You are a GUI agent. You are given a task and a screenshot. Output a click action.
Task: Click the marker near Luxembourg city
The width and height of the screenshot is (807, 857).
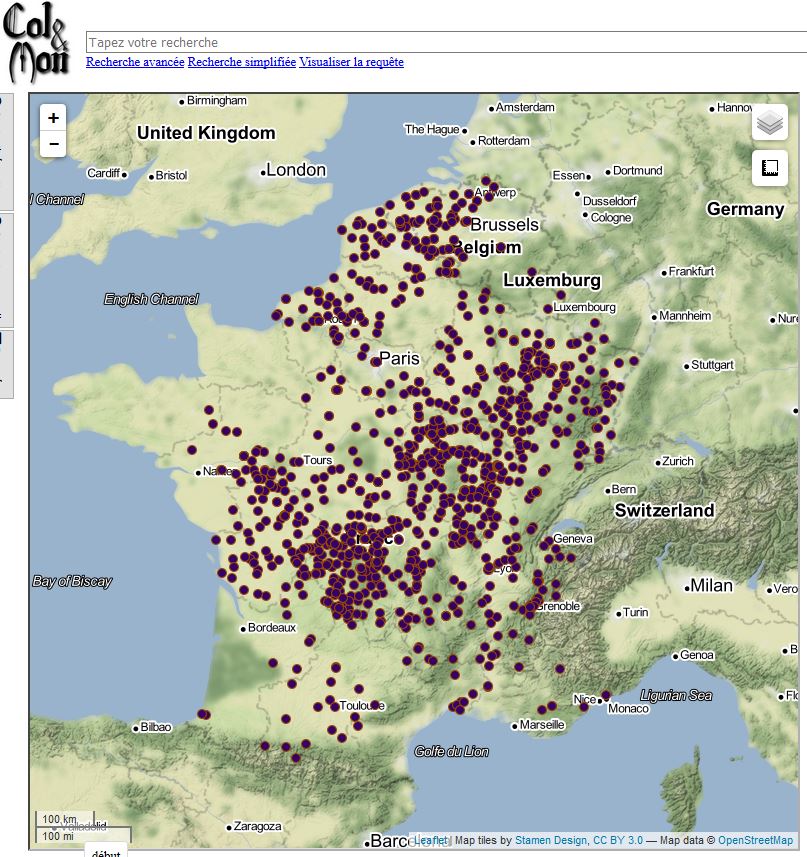pos(546,308)
